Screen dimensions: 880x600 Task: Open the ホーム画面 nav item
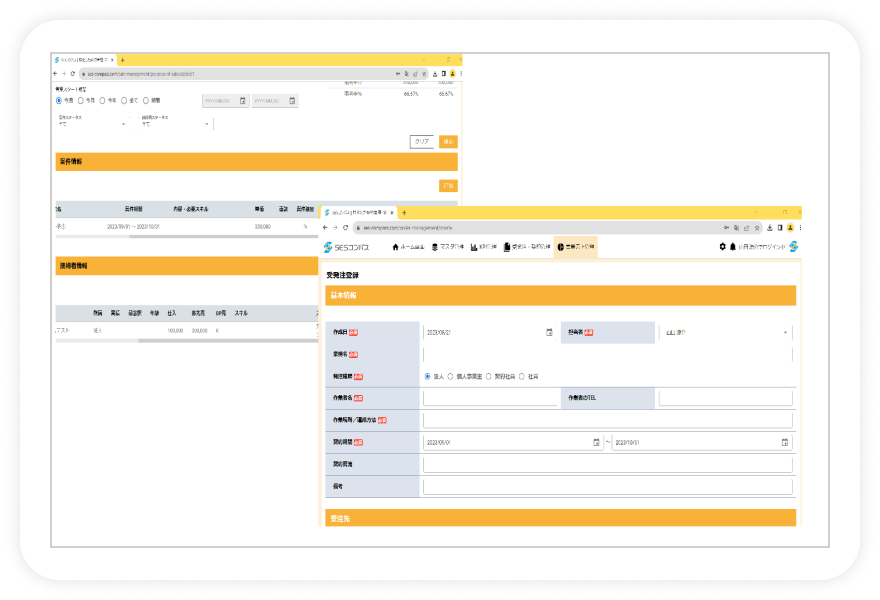[x=408, y=247]
